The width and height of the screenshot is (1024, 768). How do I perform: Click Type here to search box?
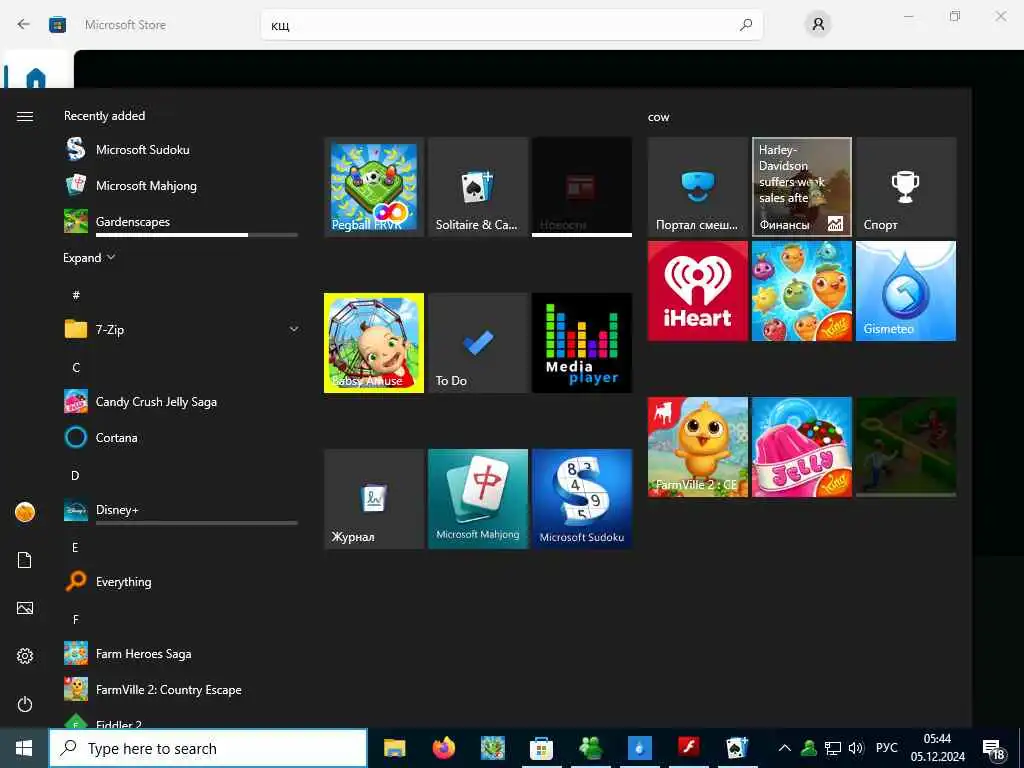208,748
